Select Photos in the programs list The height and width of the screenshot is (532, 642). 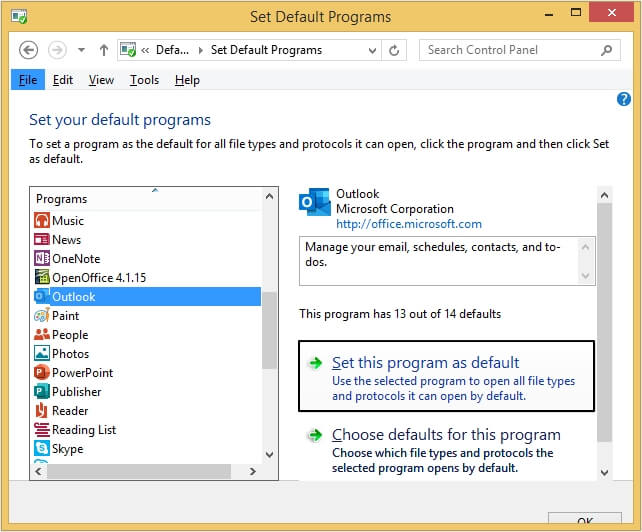point(147,353)
